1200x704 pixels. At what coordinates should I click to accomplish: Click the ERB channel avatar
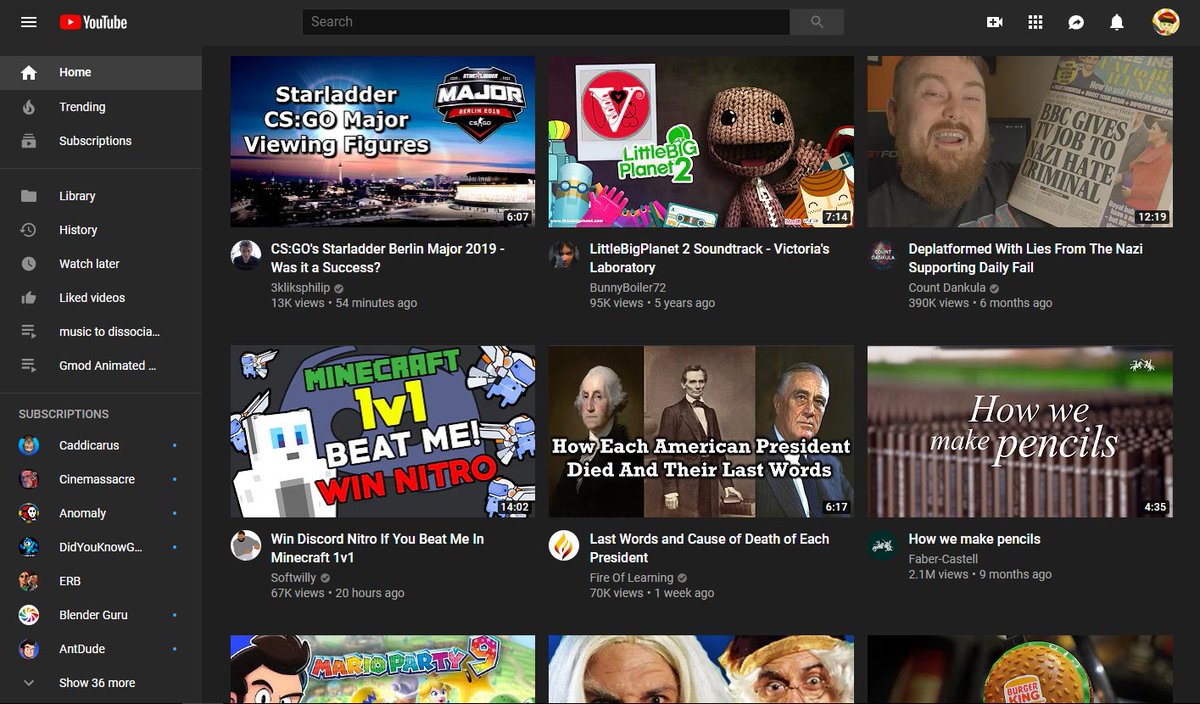point(29,582)
